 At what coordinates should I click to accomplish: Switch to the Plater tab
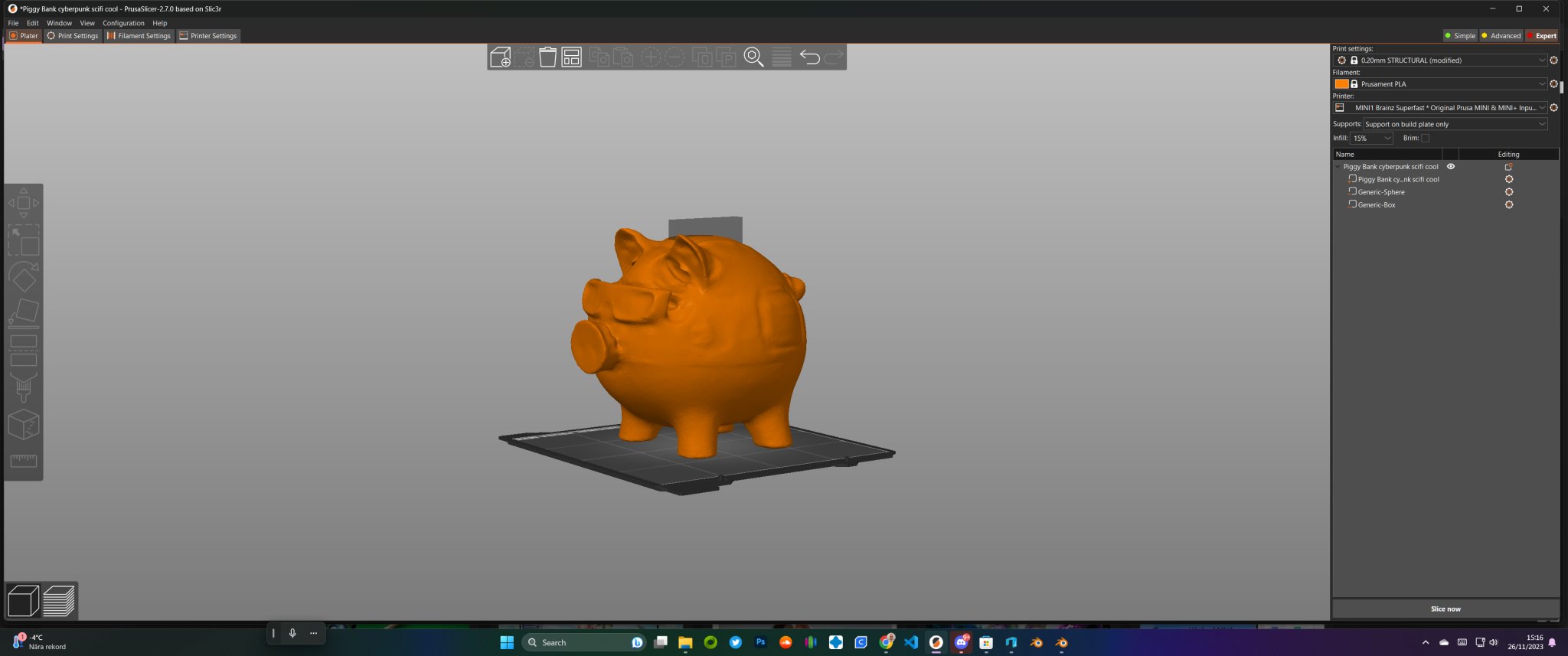pos(23,36)
